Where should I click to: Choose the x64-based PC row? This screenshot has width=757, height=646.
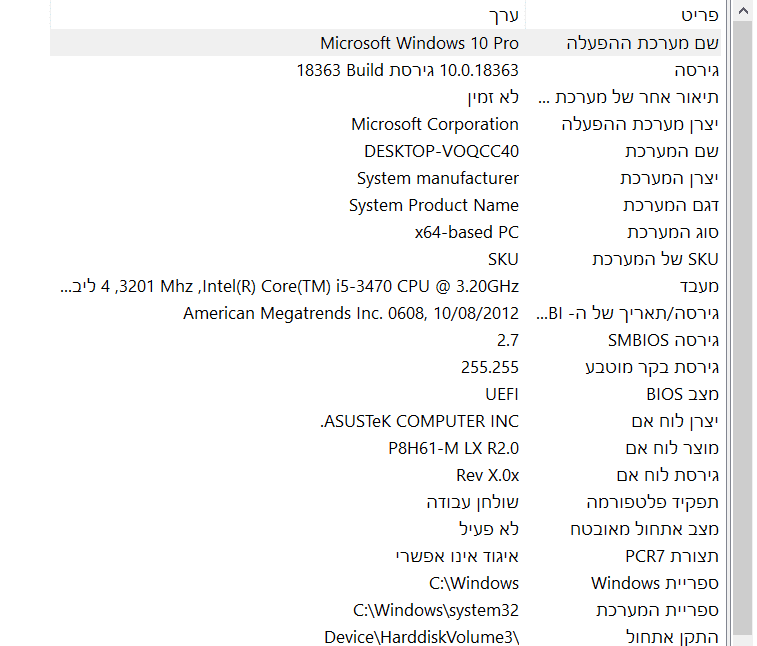click(466, 232)
